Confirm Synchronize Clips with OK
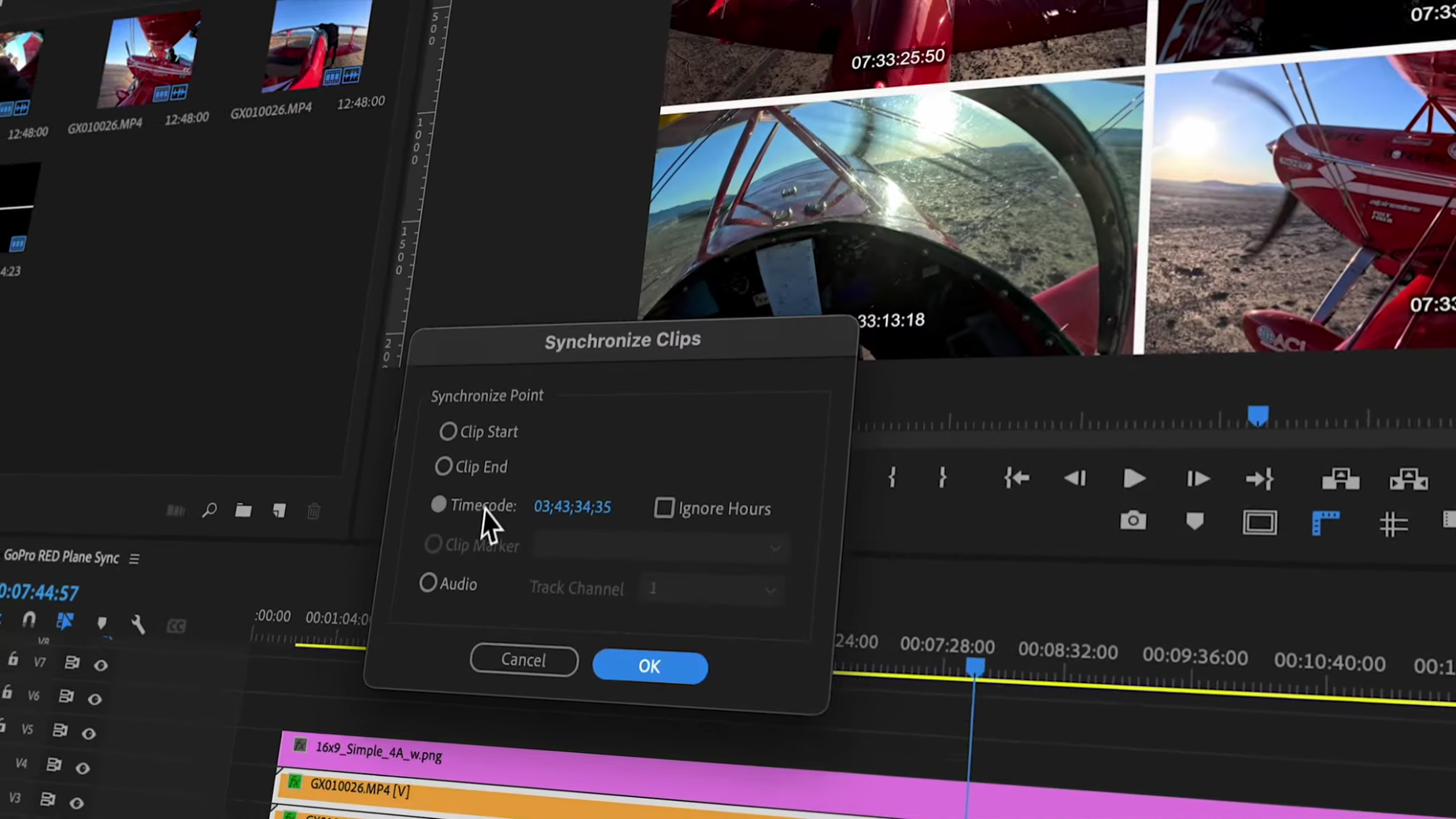 coord(649,666)
